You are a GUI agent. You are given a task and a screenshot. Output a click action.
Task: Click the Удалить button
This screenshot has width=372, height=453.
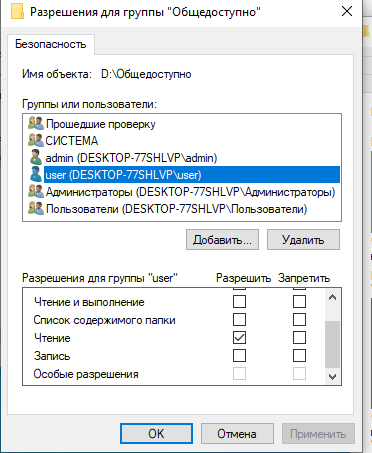pyautogui.click(x=303, y=240)
